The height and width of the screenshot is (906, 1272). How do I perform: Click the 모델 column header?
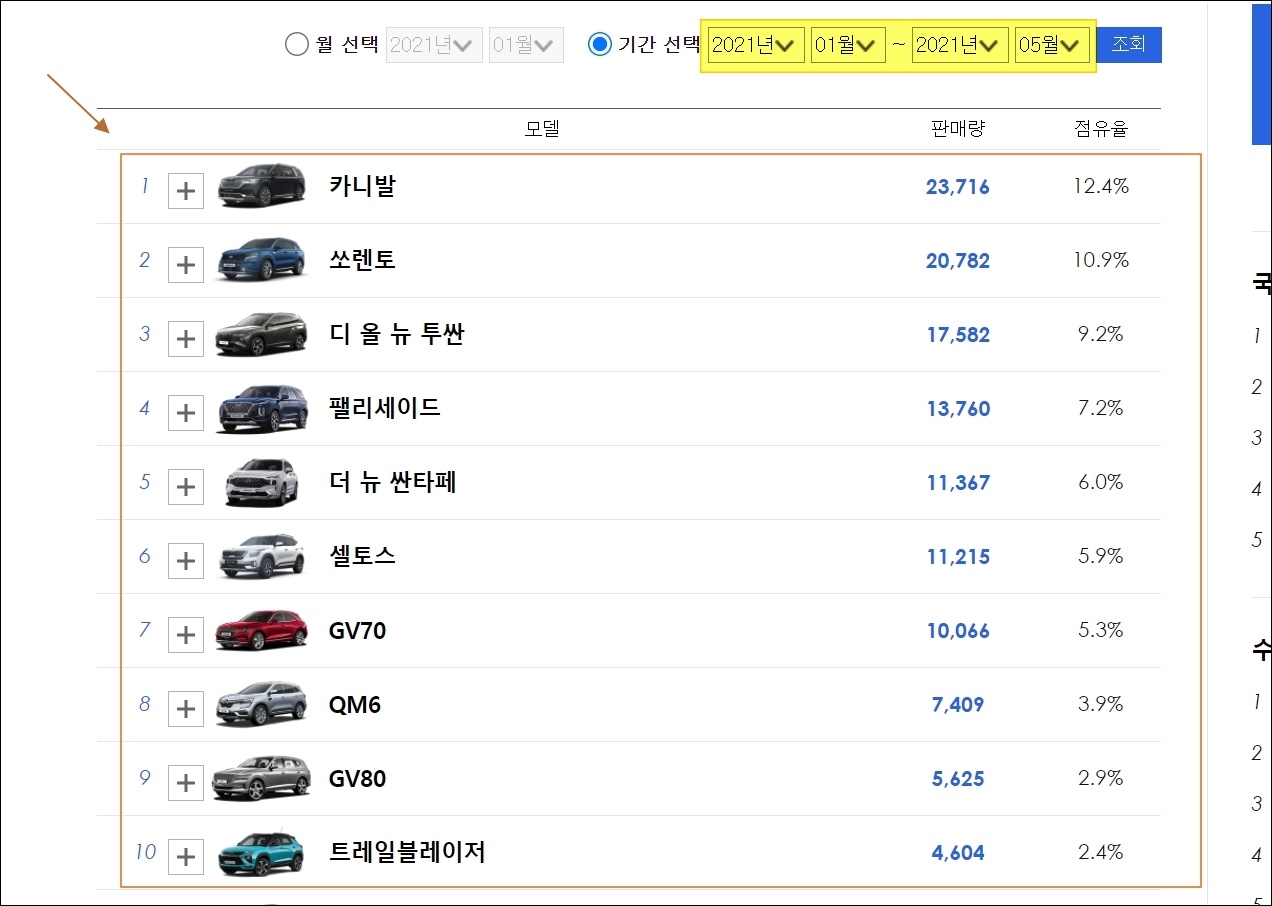tap(542, 128)
